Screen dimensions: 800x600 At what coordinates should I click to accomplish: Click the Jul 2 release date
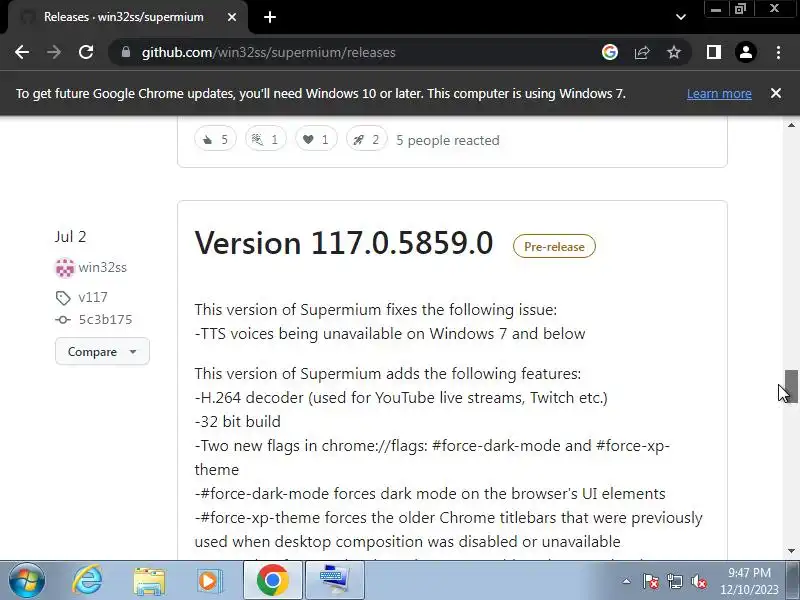(70, 237)
